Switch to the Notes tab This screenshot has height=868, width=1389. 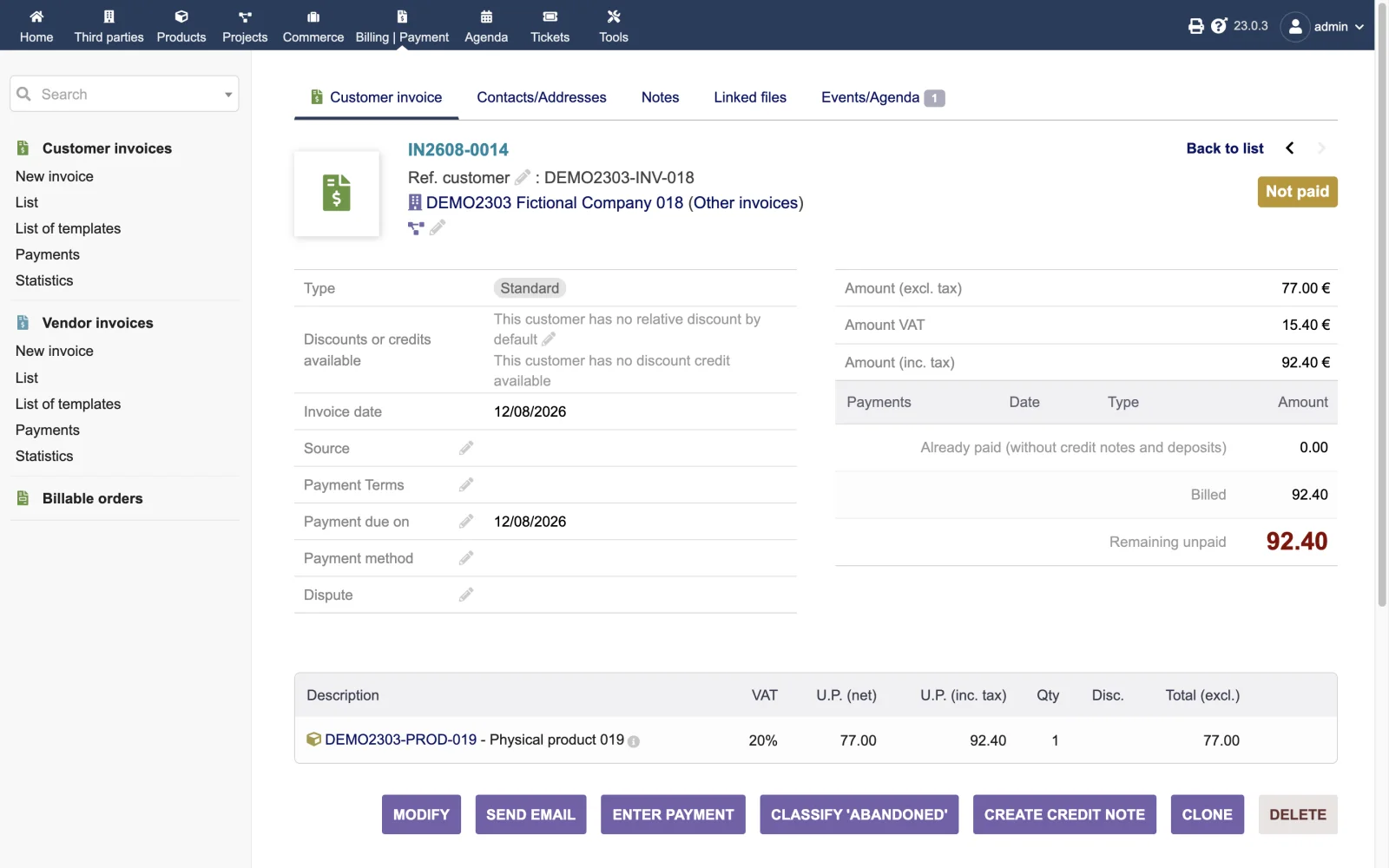point(660,97)
